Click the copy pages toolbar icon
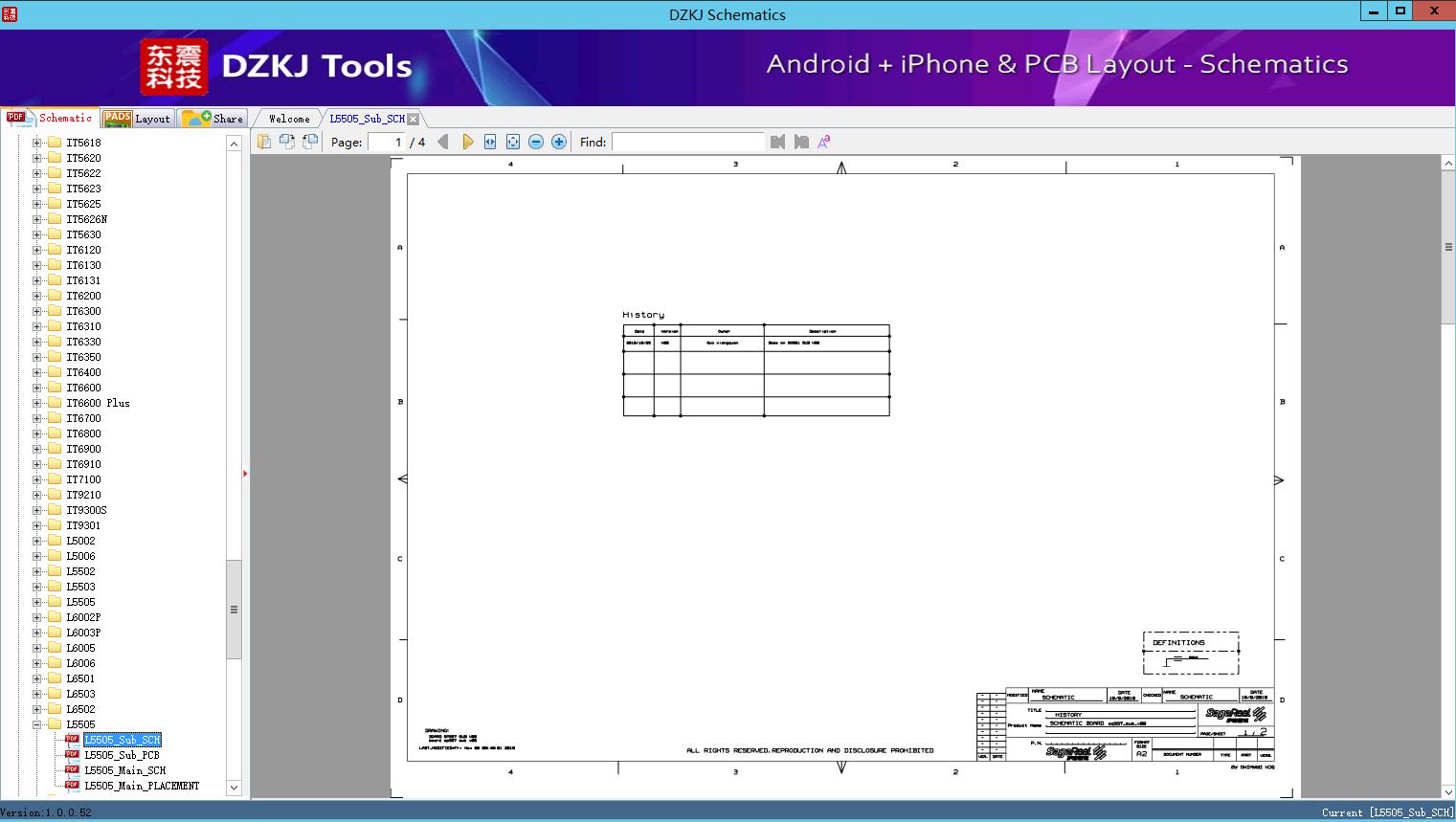Viewport: 1456px width, 822px height. point(264,142)
